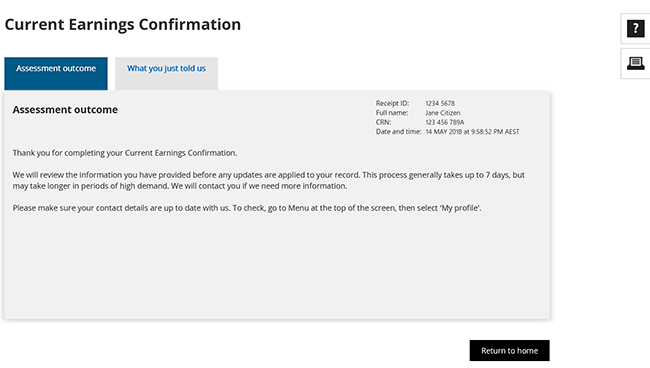The width and height of the screenshot is (650, 368).
Task: Open the What you just told us tab
Action: [166, 73]
